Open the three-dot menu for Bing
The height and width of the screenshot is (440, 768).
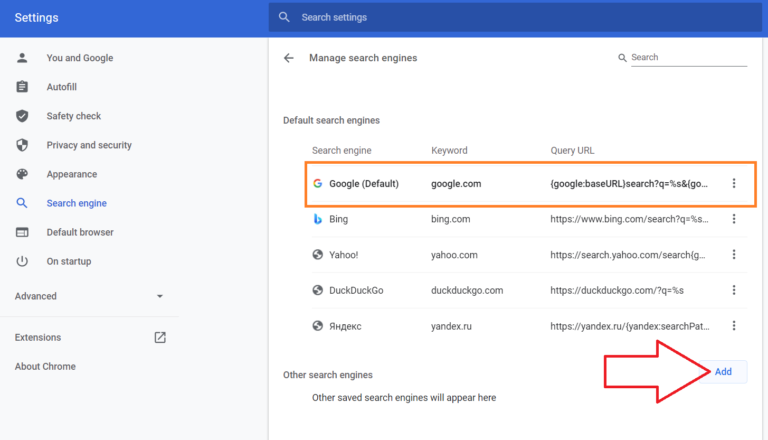point(734,219)
